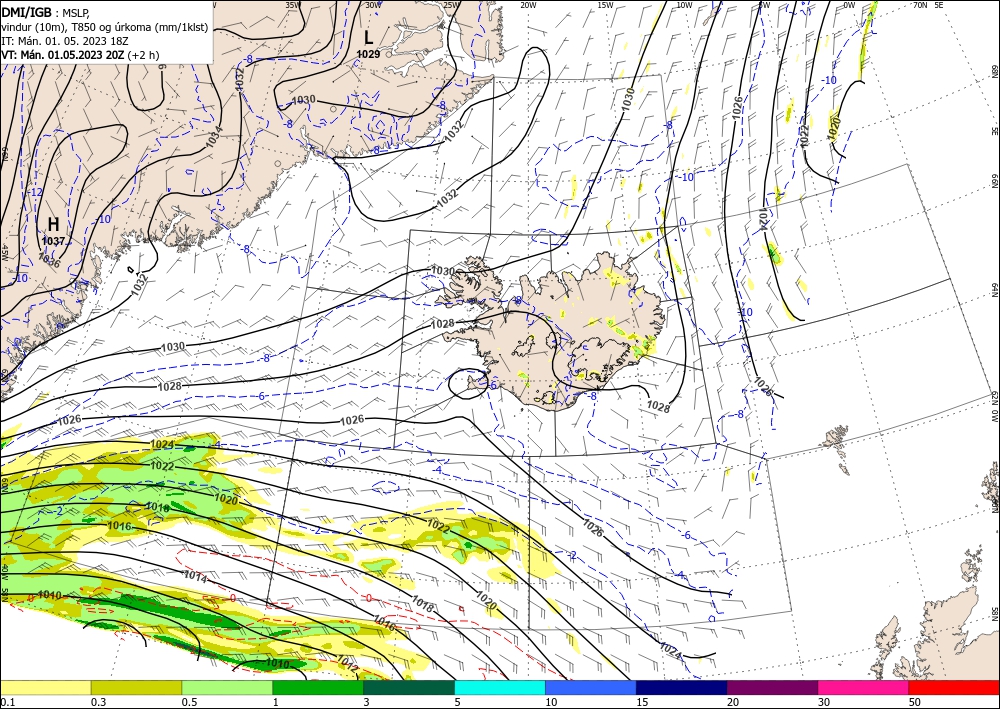Viewport: 1000px width, 709px height.
Task: Click the olive 0.3–0.5 legend swatch
Action: click(x=136, y=687)
